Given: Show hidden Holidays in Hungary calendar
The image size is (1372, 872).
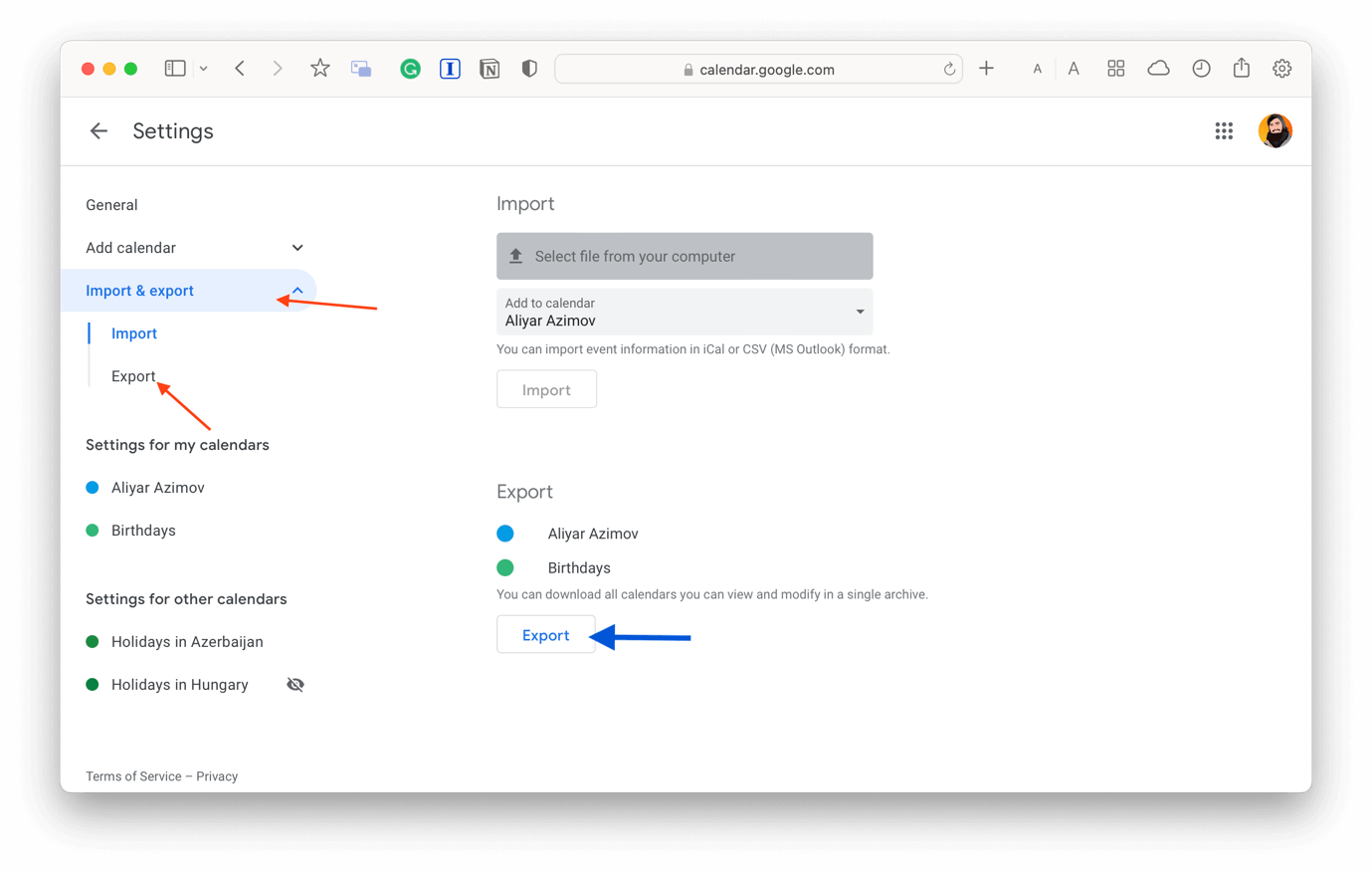Looking at the screenshot, I should coord(295,685).
